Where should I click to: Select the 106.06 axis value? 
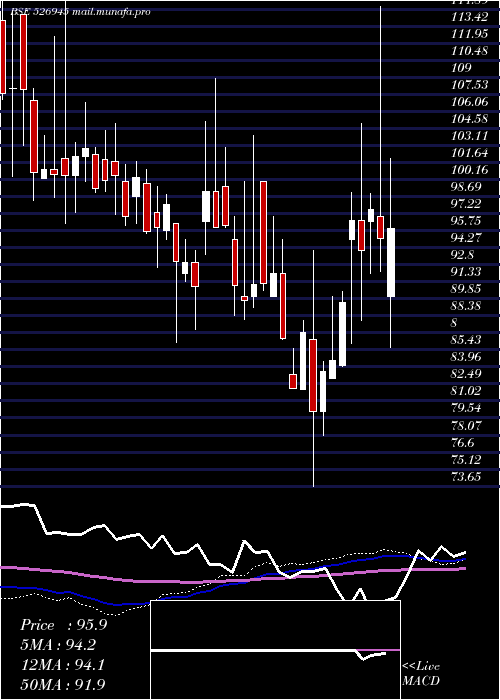tap(469, 102)
